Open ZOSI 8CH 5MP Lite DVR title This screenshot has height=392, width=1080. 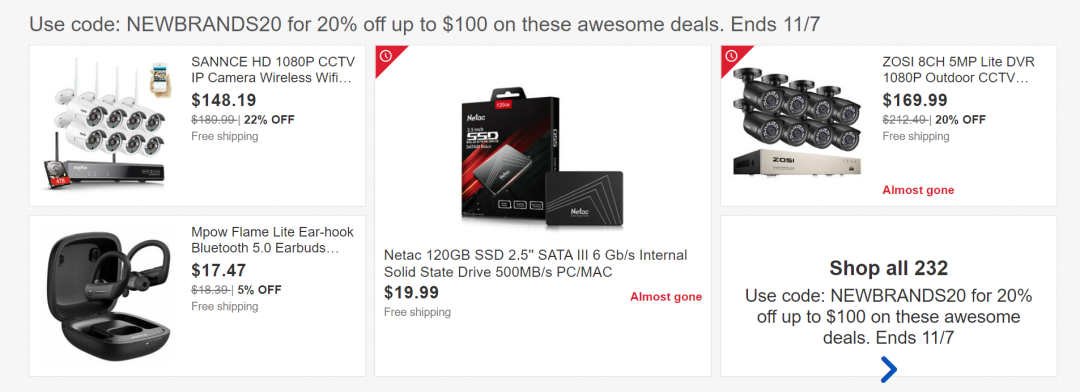pos(958,70)
